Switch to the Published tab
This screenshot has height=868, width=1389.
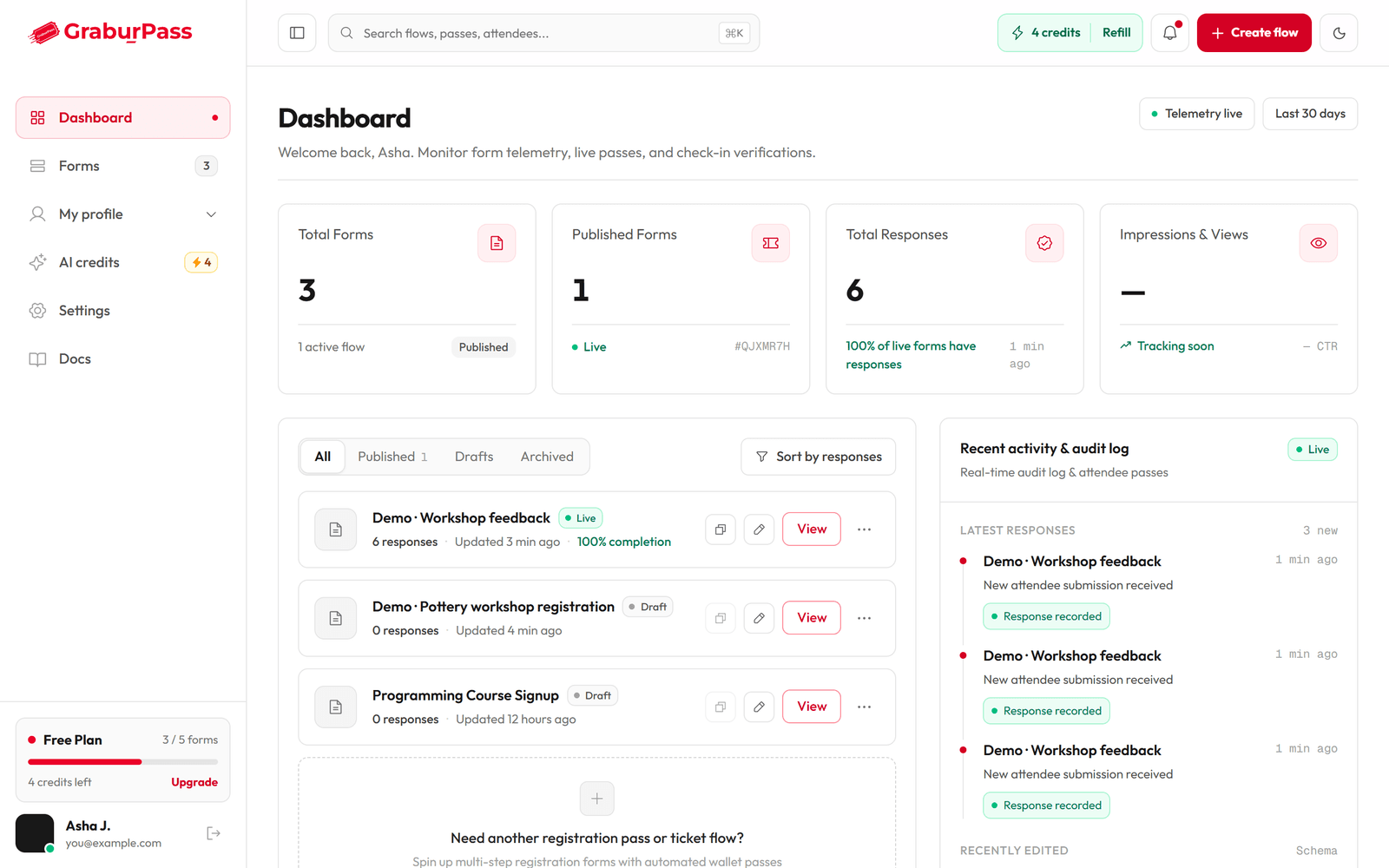[x=392, y=457]
